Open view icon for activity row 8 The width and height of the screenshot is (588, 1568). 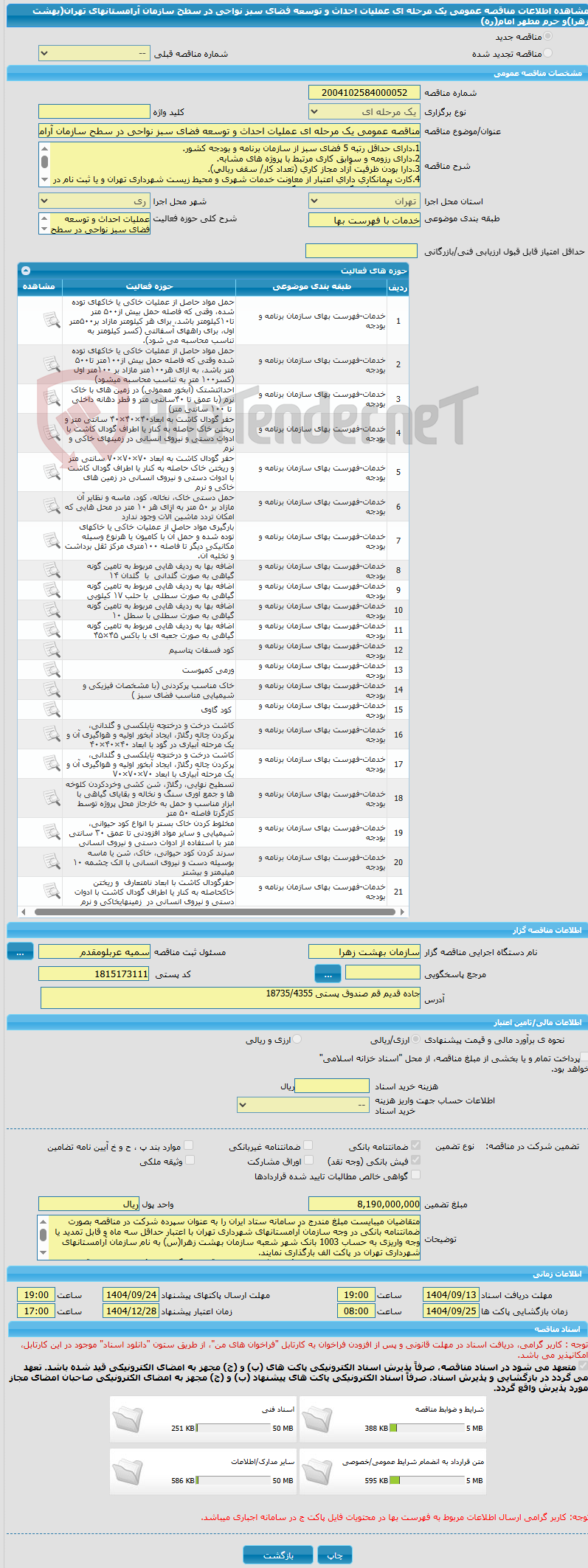pyautogui.click(x=51, y=570)
